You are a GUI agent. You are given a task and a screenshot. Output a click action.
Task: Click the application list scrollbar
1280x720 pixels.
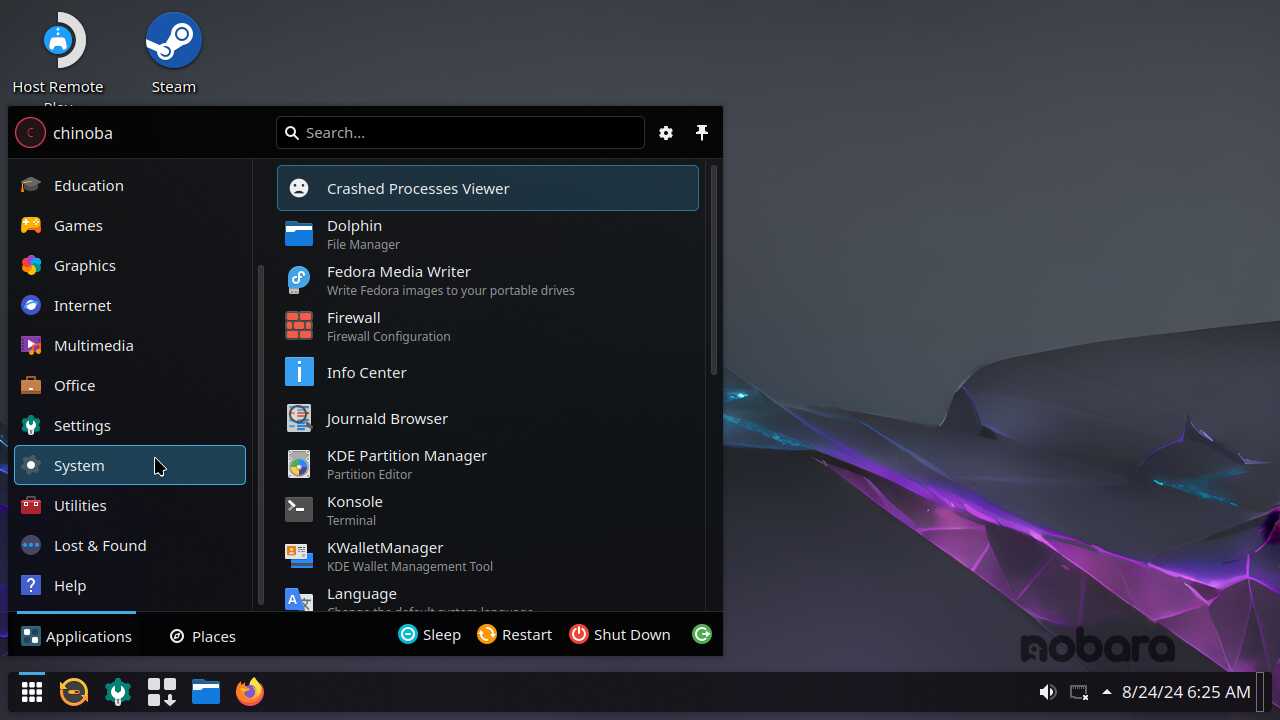point(714,270)
